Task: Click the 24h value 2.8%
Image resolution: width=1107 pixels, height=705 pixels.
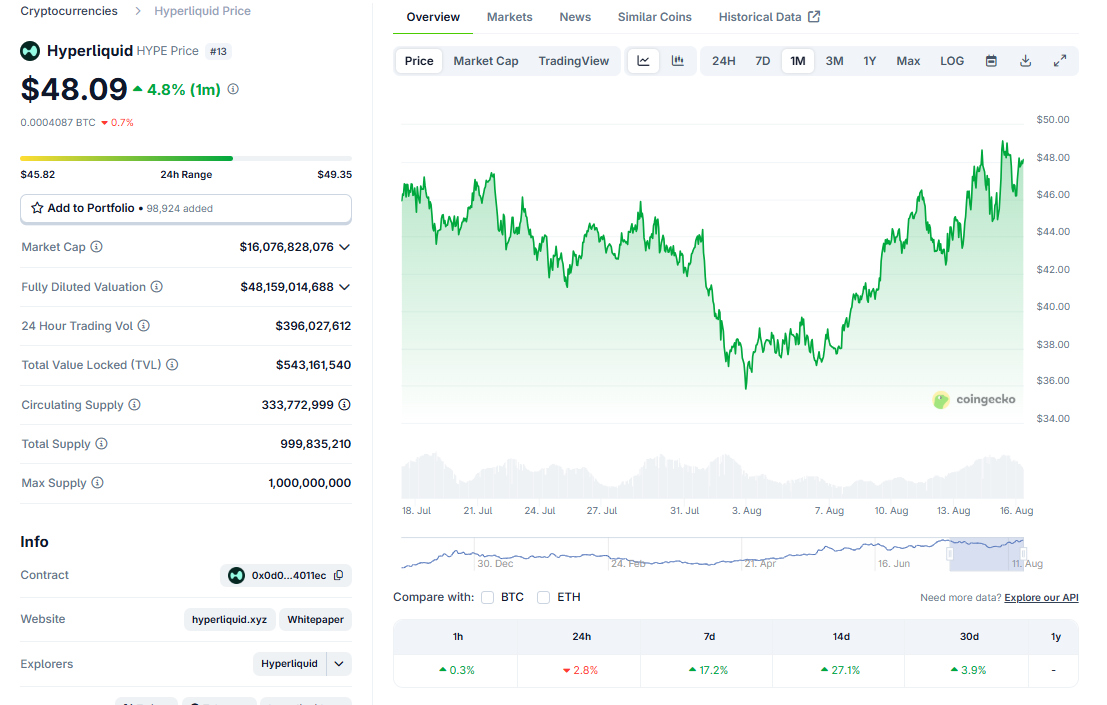Action: [580, 670]
